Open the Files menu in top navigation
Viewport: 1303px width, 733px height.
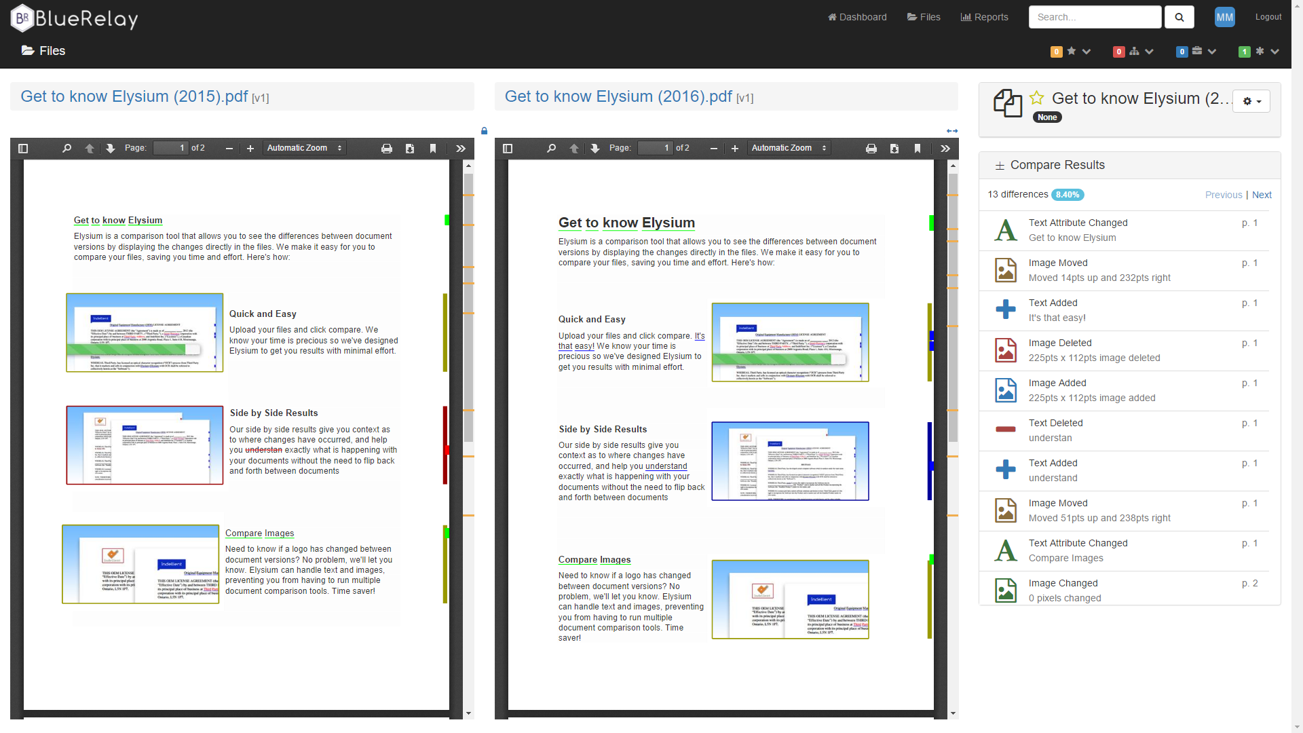pos(923,17)
